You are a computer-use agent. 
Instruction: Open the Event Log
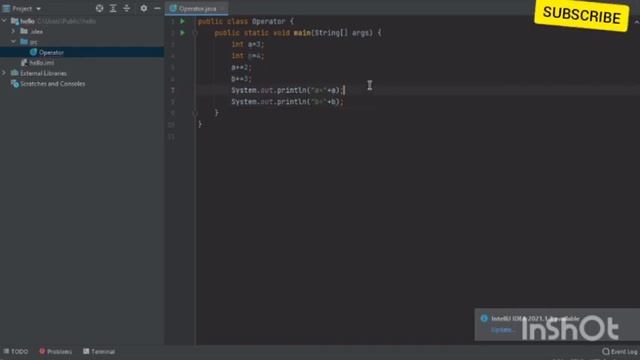pos(620,351)
